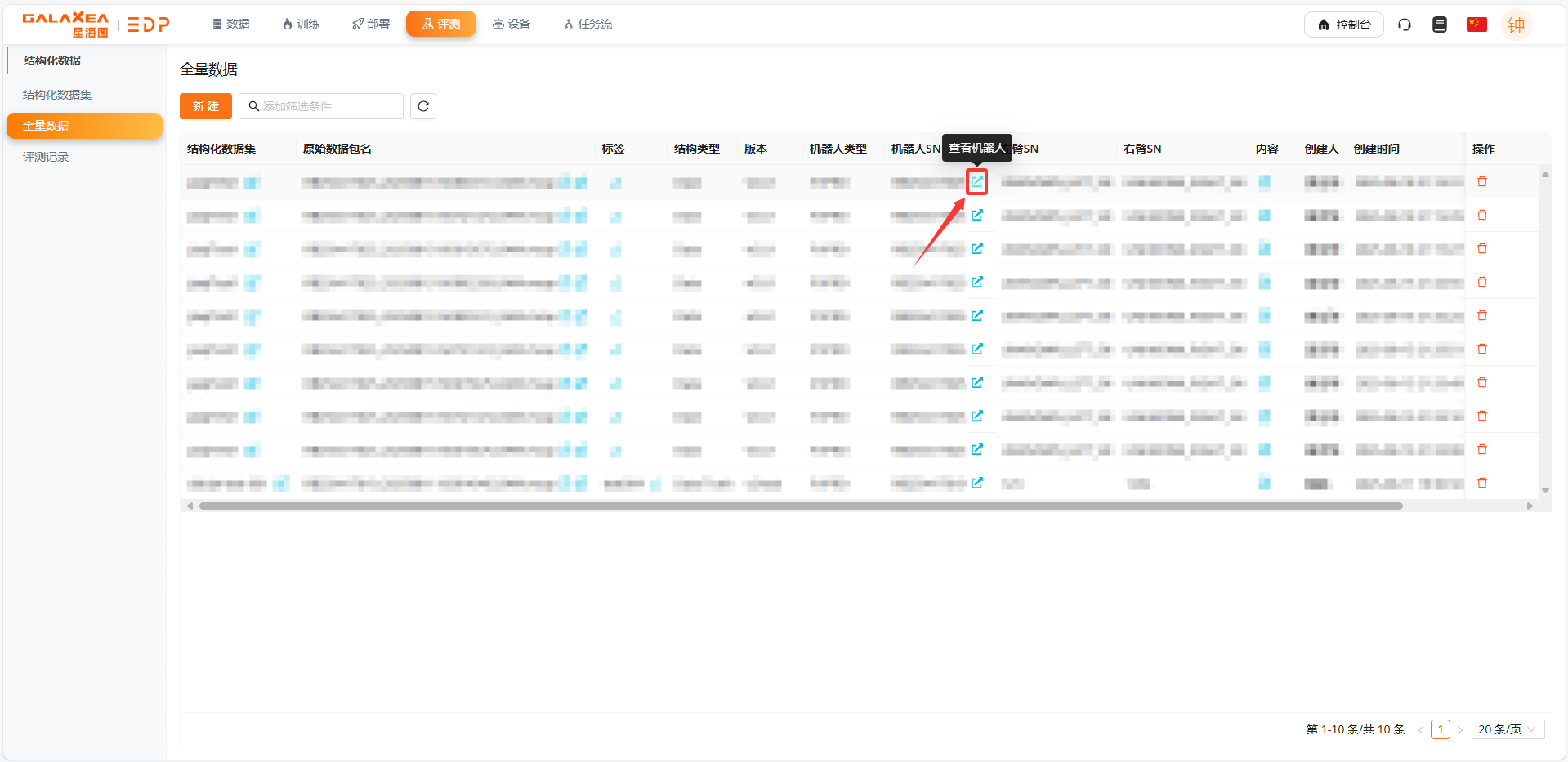Open 评测记录 in the sidebar
The width and height of the screenshot is (1568, 762).
(46, 157)
